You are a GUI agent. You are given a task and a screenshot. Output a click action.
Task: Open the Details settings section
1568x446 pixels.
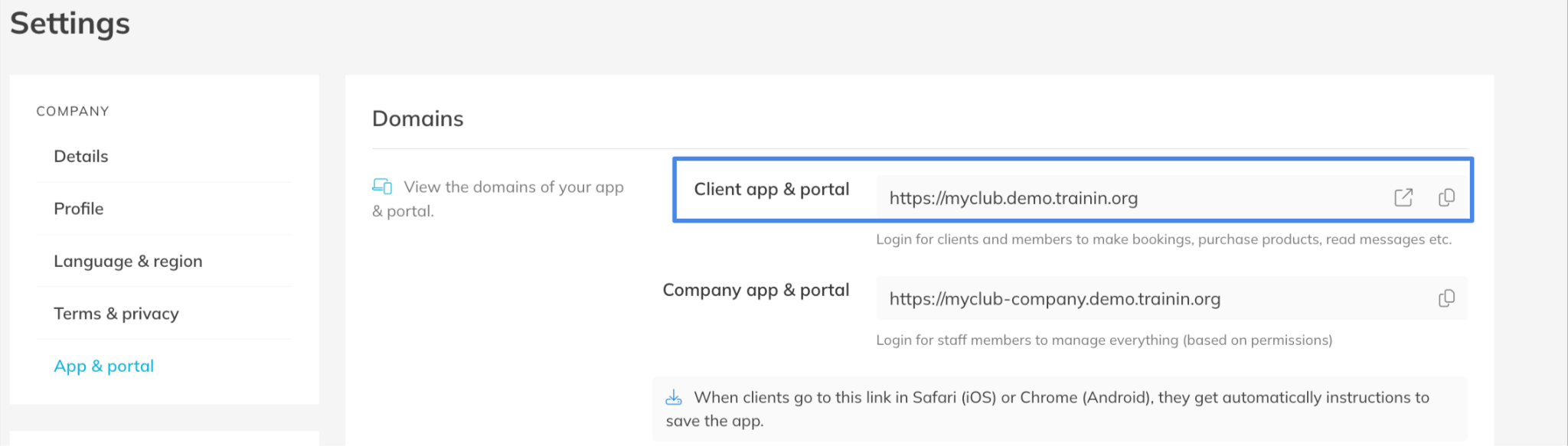[81, 156]
